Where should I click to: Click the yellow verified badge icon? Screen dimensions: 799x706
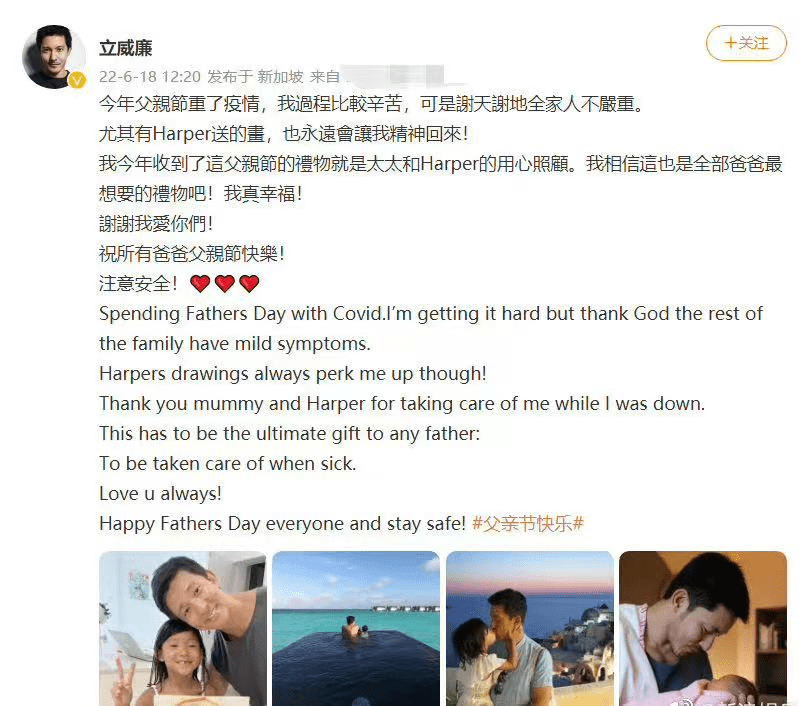point(77,81)
